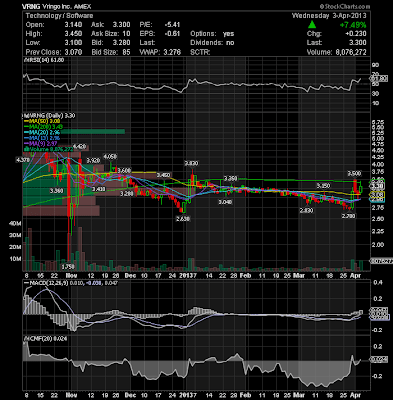
Task: Click the 3.430 price annotation
Action: pos(99,189)
